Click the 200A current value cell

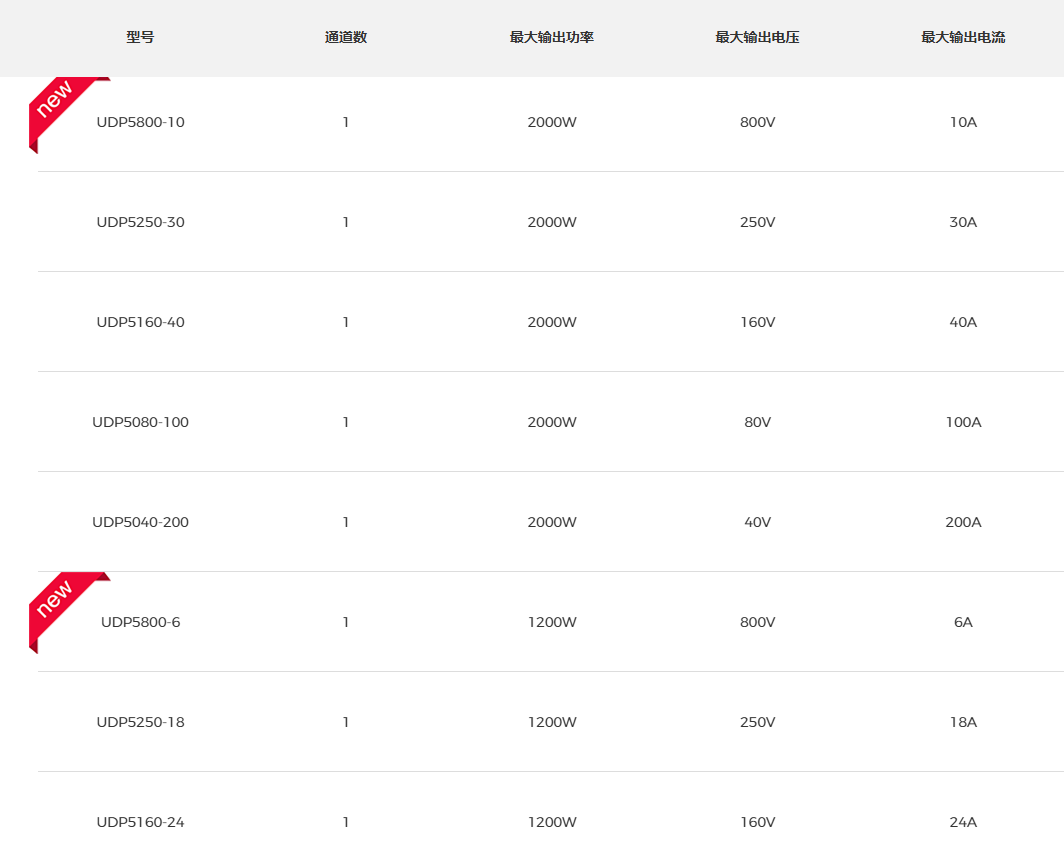pos(963,522)
